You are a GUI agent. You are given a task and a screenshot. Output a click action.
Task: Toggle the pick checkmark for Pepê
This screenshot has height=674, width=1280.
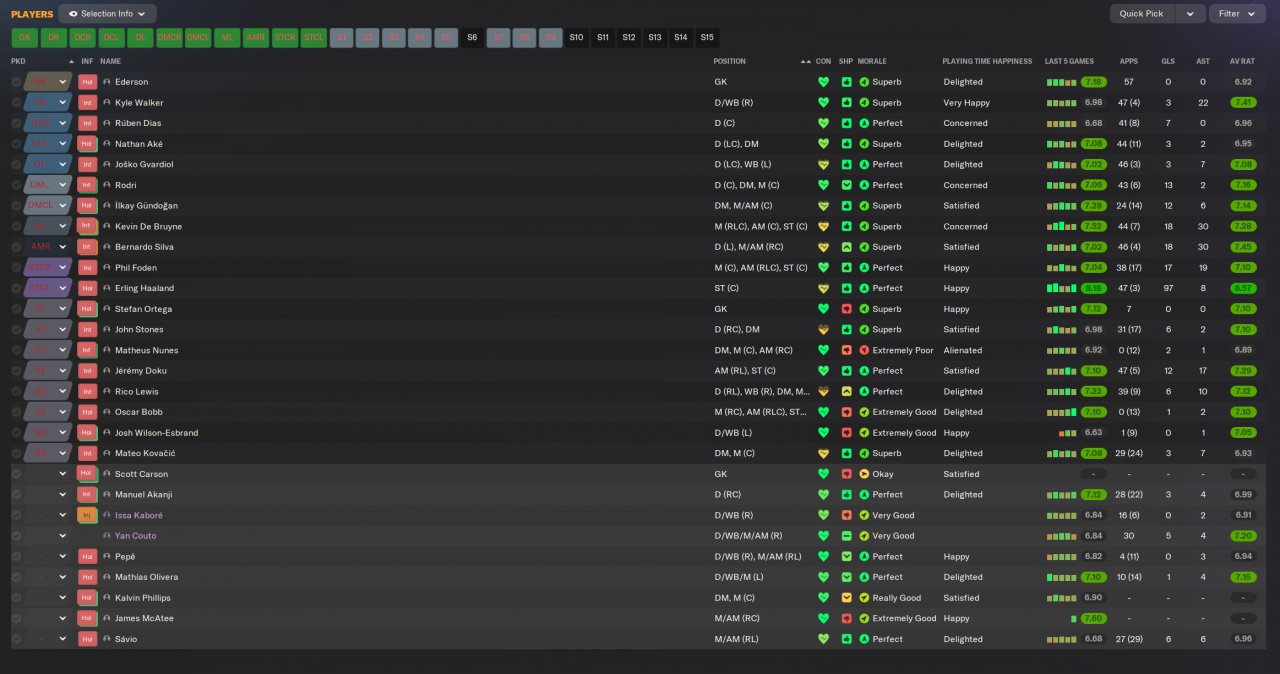click(x=16, y=556)
